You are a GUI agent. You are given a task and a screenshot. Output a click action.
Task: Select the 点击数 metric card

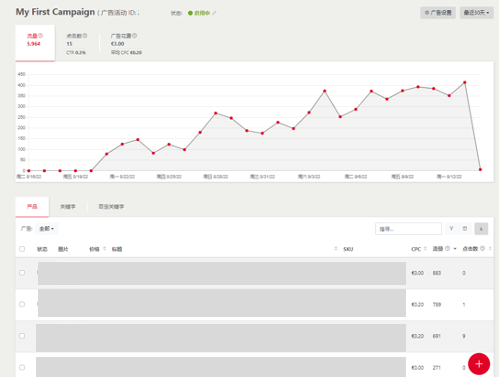pyautogui.click(x=77, y=43)
